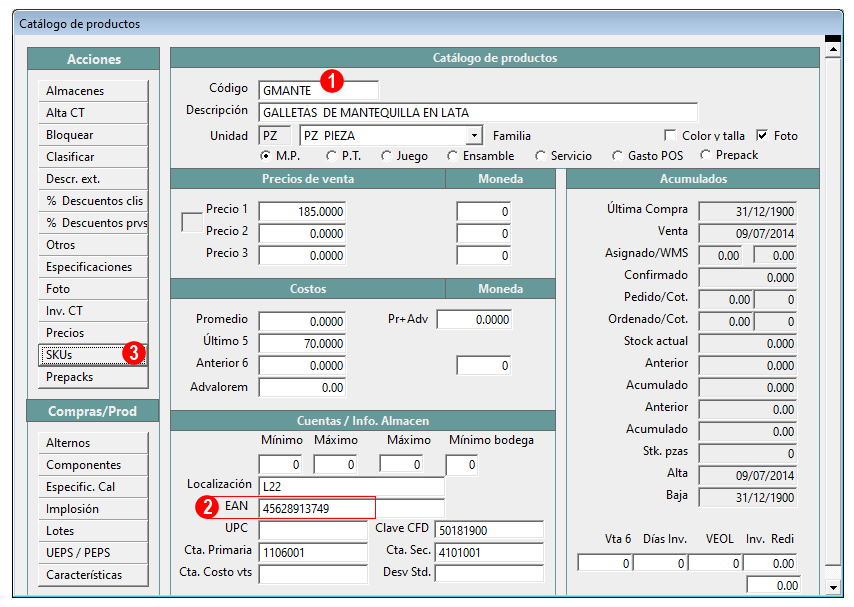This screenshot has width=854, height=607.
Task: Select Gasto POS radio option
Action: coord(617,156)
